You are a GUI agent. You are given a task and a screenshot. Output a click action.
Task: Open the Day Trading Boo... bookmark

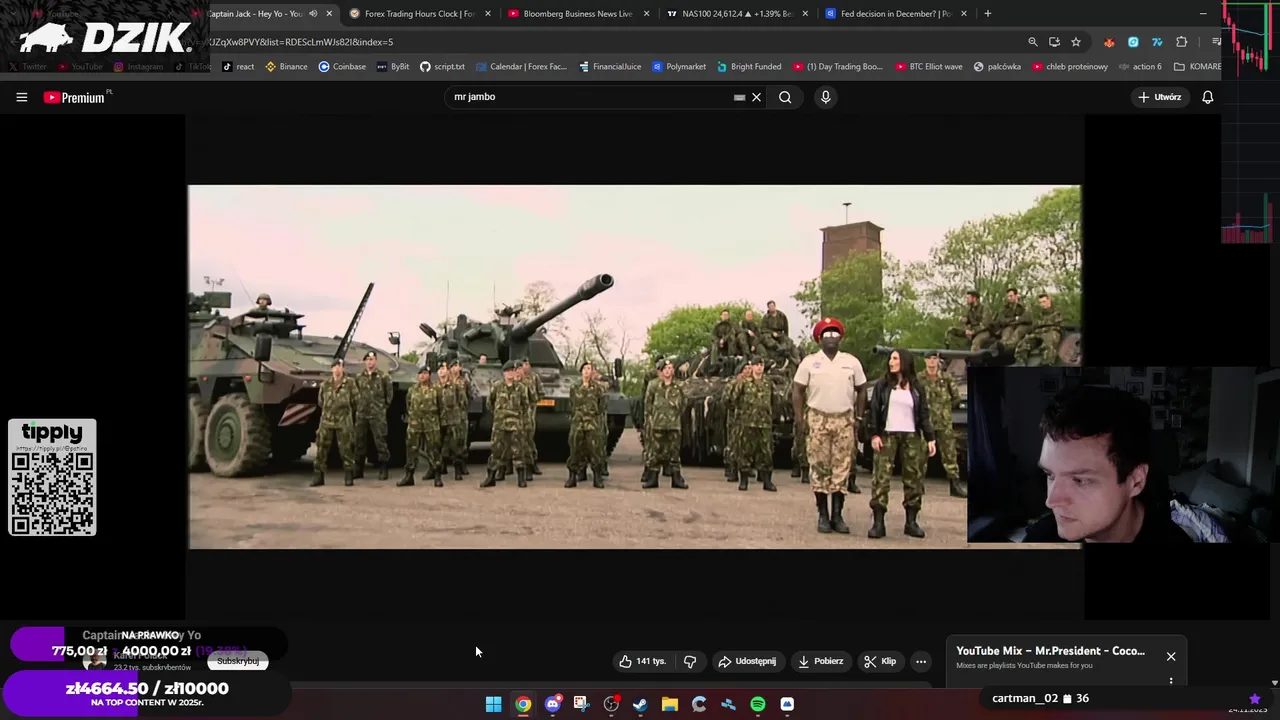point(838,67)
